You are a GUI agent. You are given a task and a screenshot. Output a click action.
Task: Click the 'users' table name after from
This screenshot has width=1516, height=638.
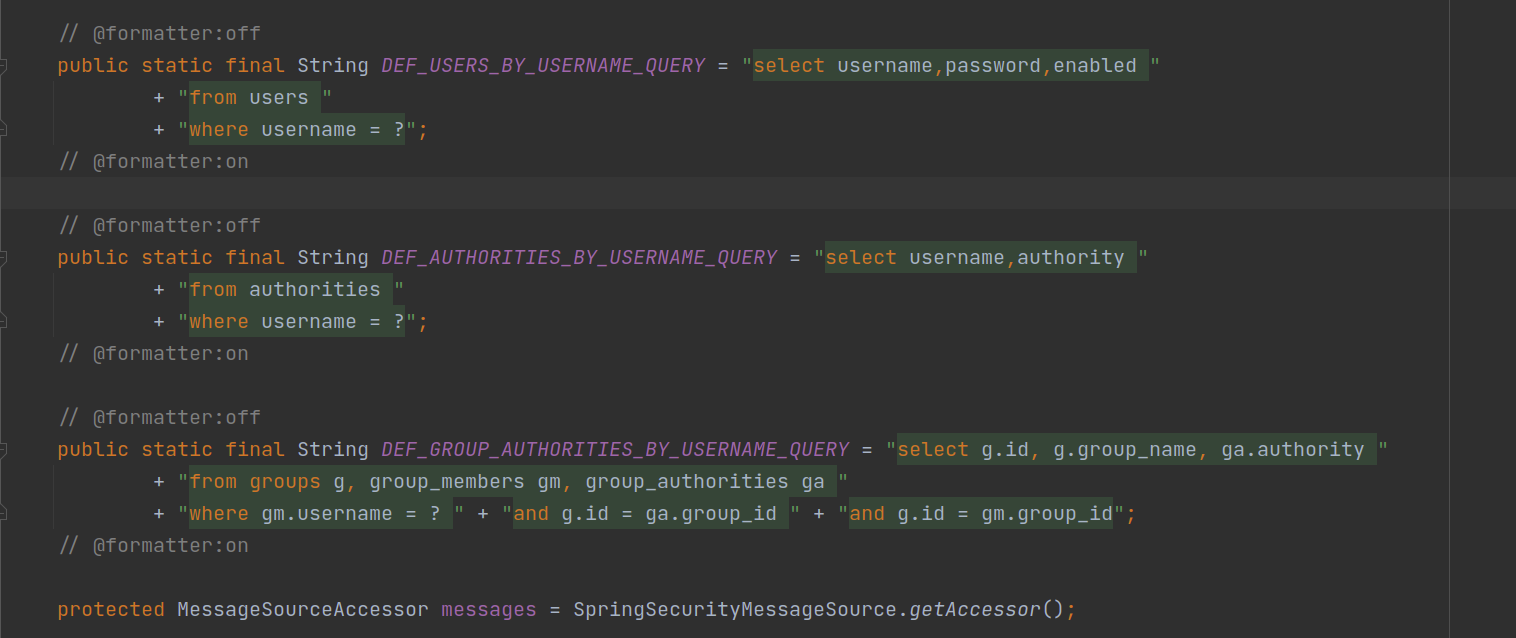pyautogui.click(x=279, y=98)
